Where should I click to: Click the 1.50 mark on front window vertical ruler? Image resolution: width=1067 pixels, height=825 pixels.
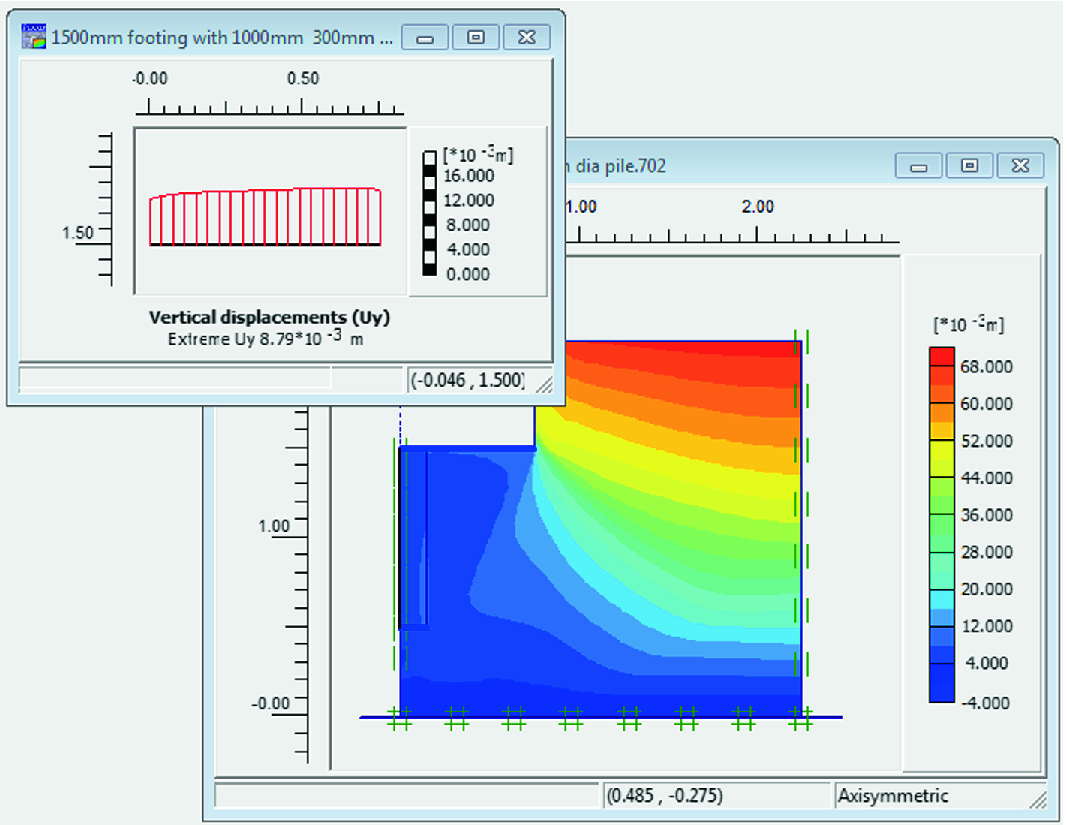coord(78,233)
